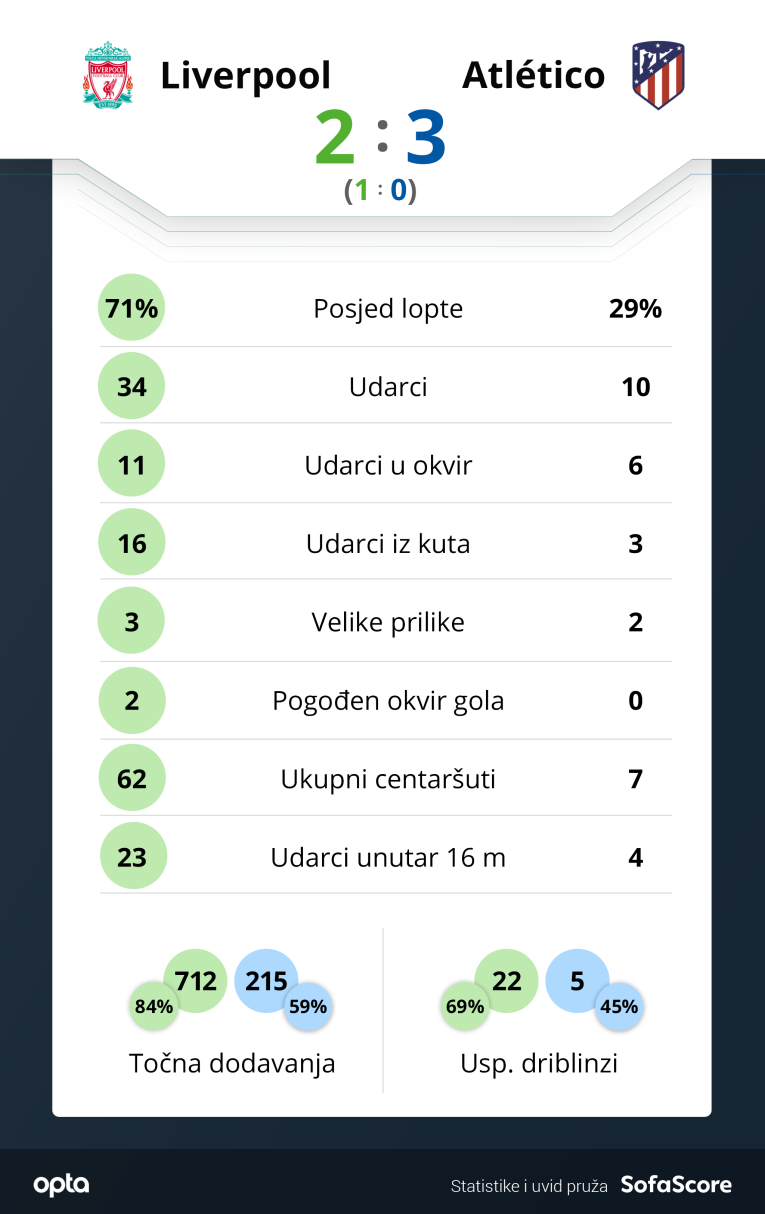Click the Liverpool club crest

pos(107,74)
